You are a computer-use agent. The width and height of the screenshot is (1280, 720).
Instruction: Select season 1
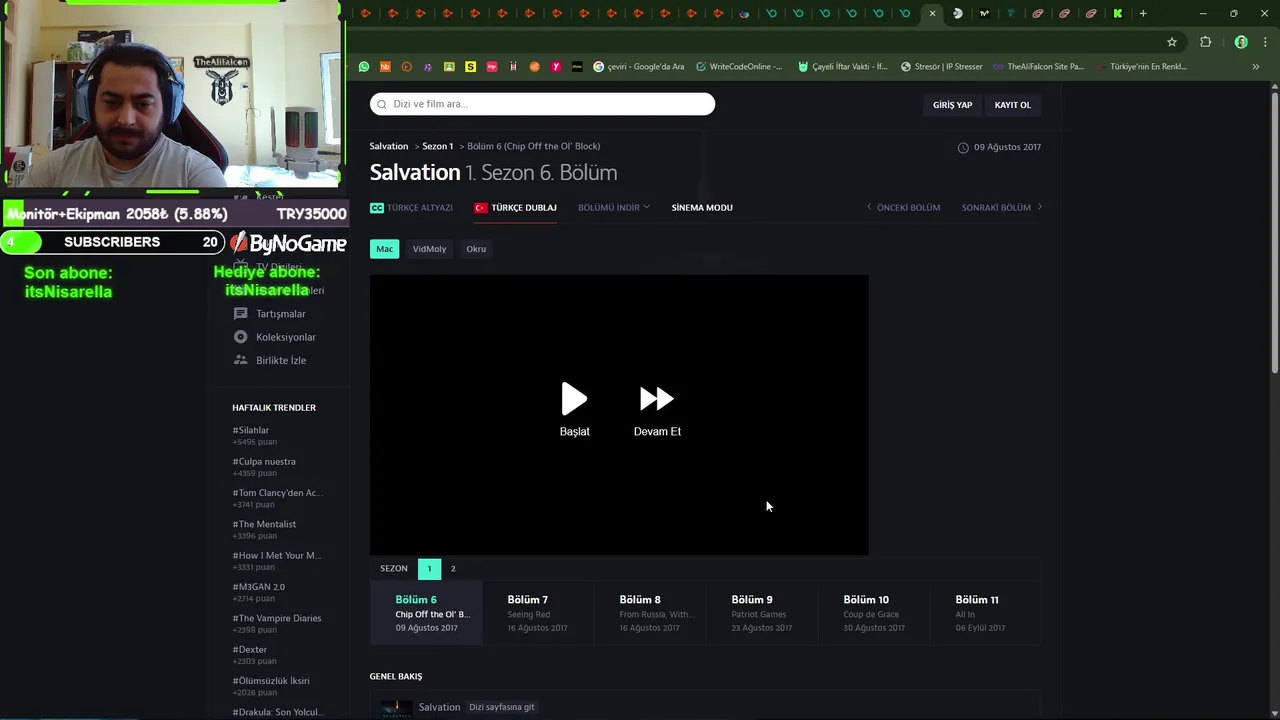pyautogui.click(x=429, y=568)
